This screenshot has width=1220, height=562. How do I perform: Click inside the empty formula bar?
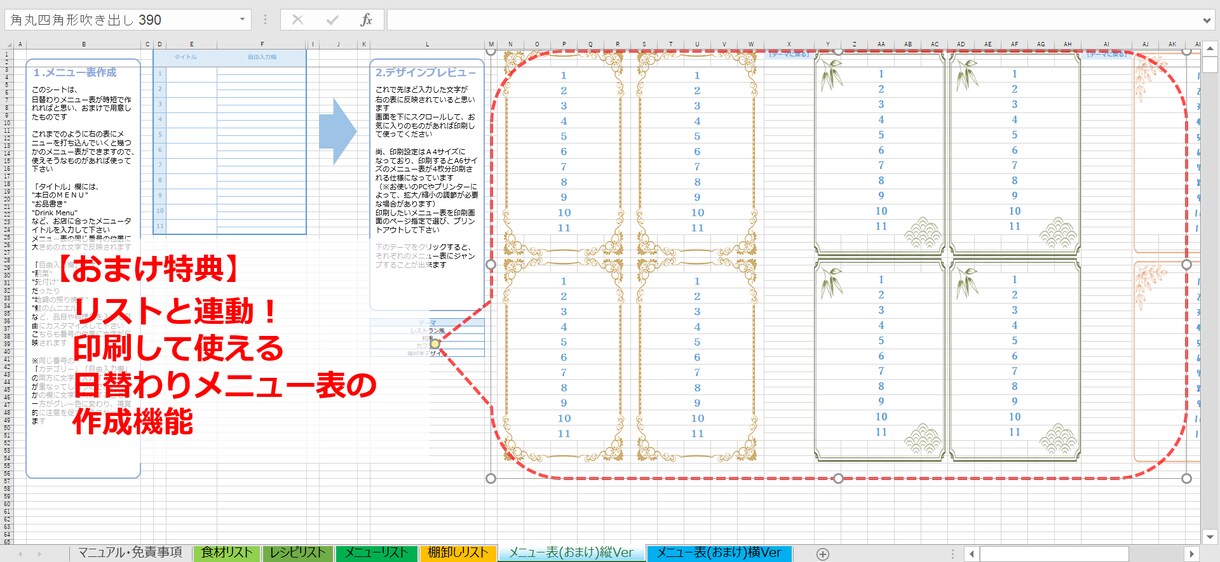800,20
